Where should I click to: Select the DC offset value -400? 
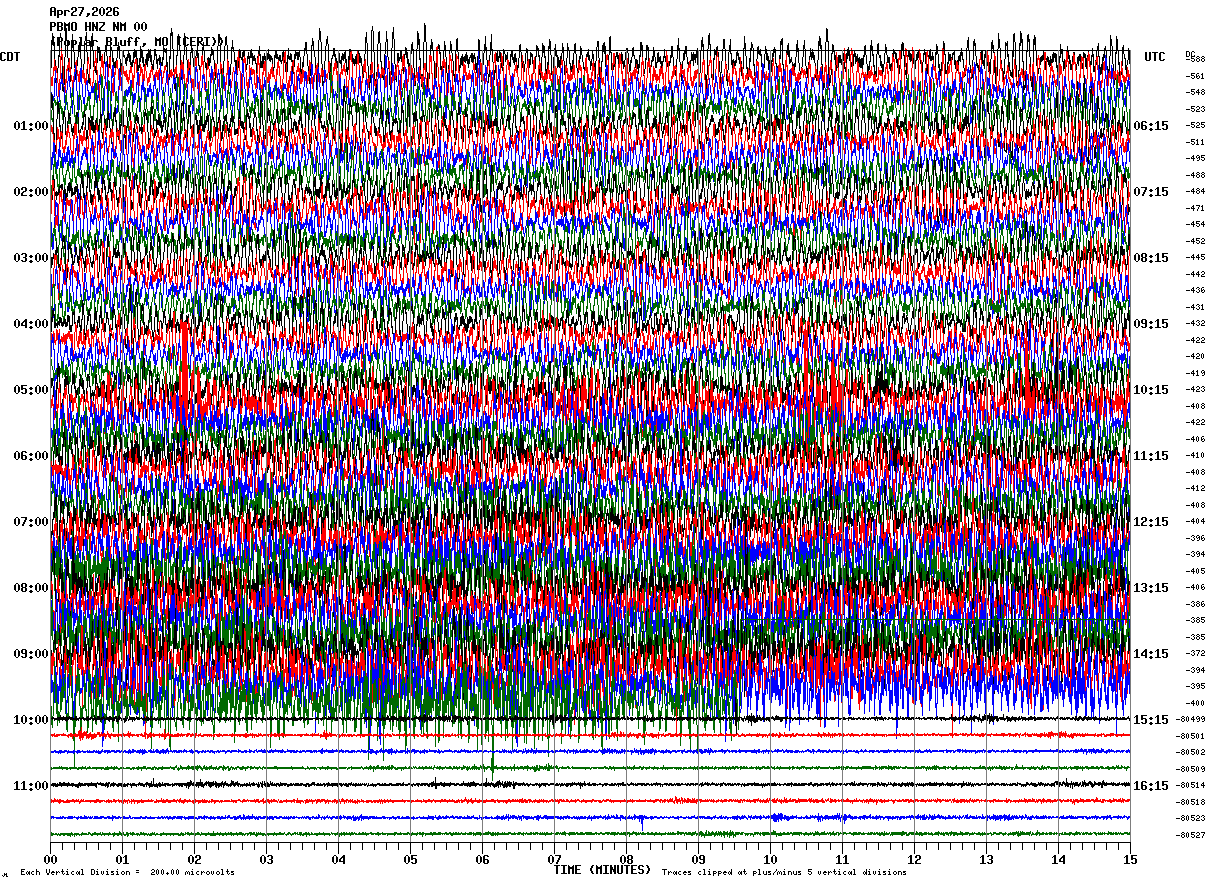(x=1195, y=703)
